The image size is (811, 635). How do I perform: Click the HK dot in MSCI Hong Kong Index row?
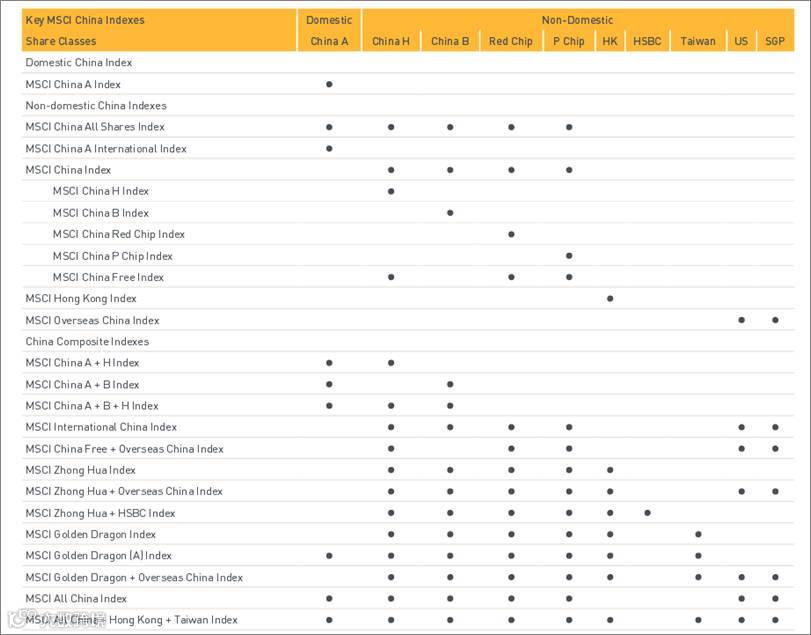[x=610, y=298]
